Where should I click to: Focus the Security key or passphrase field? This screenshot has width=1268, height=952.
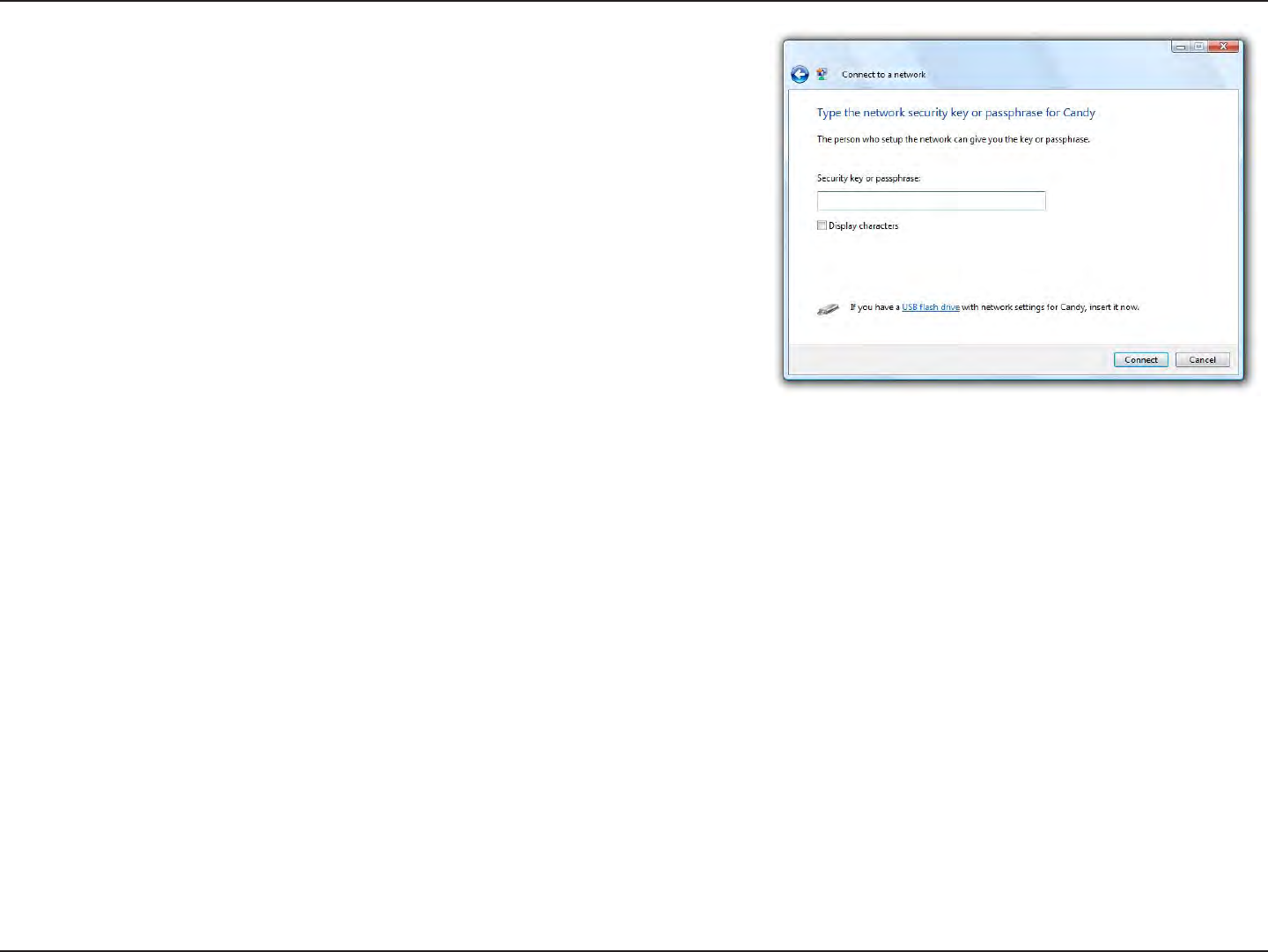(x=931, y=201)
